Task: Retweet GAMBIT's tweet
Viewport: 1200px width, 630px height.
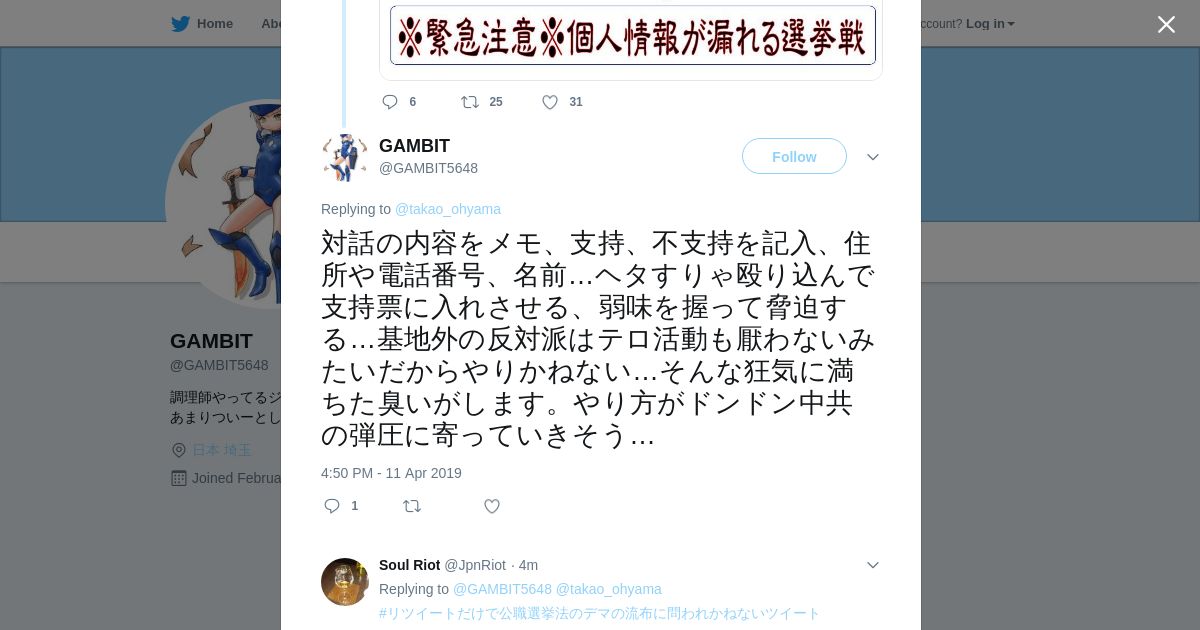Action: (412, 506)
